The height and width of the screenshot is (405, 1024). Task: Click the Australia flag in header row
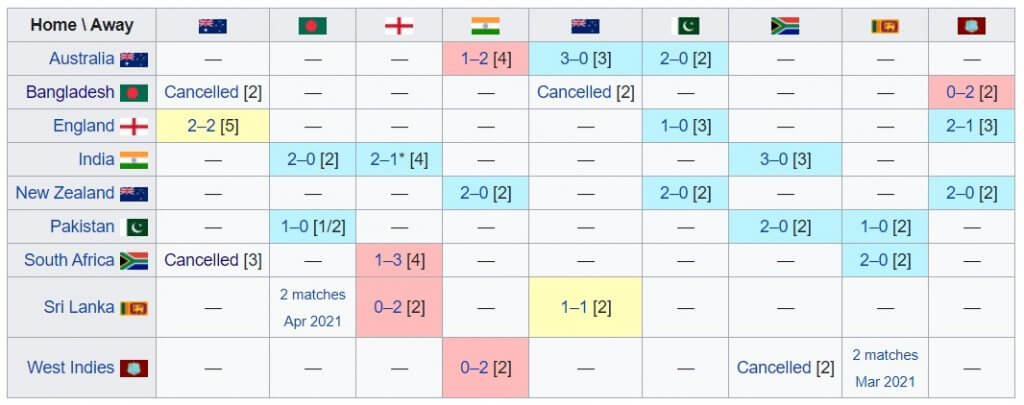(212, 26)
